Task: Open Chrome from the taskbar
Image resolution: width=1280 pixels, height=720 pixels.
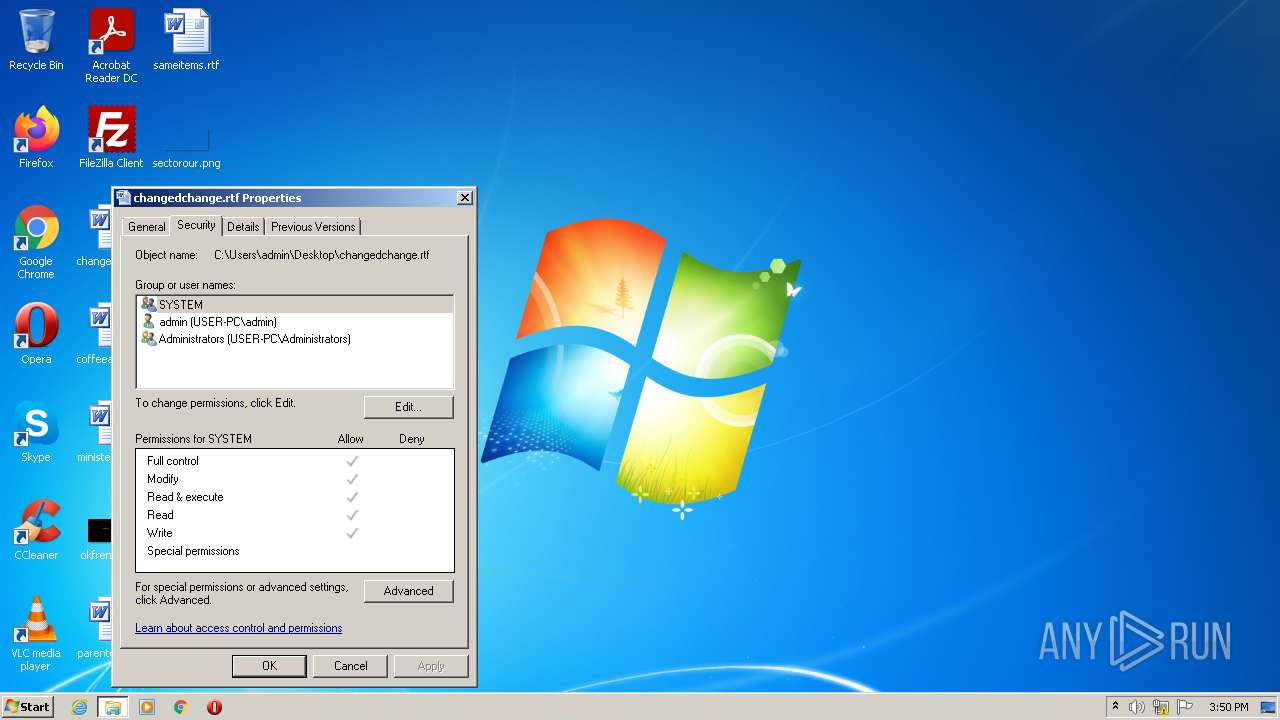Action: click(x=181, y=707)
